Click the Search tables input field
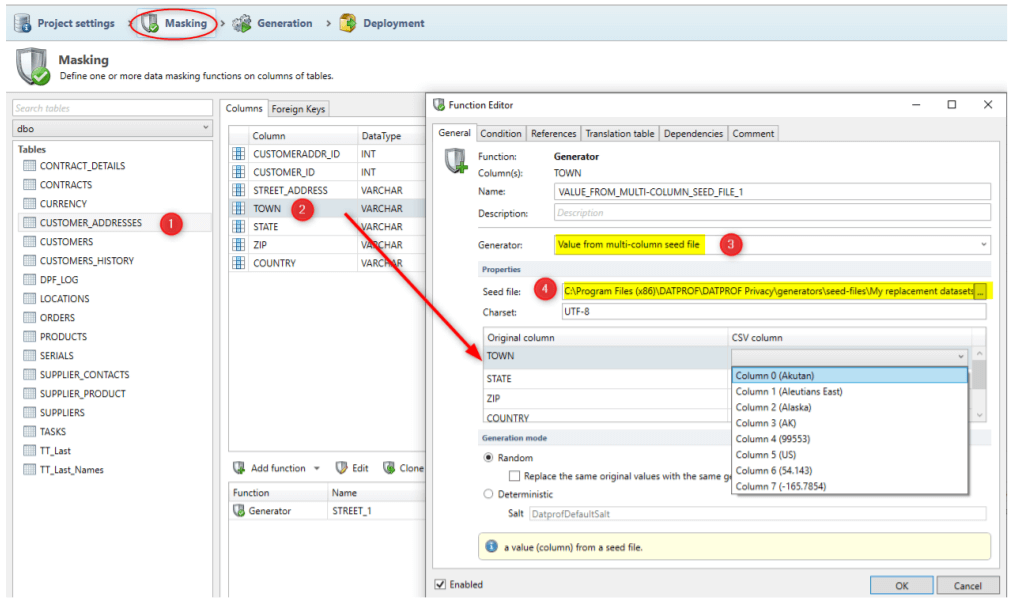Image resolution: width=1019 pixels, height=598 pixels. coord(110,107)
